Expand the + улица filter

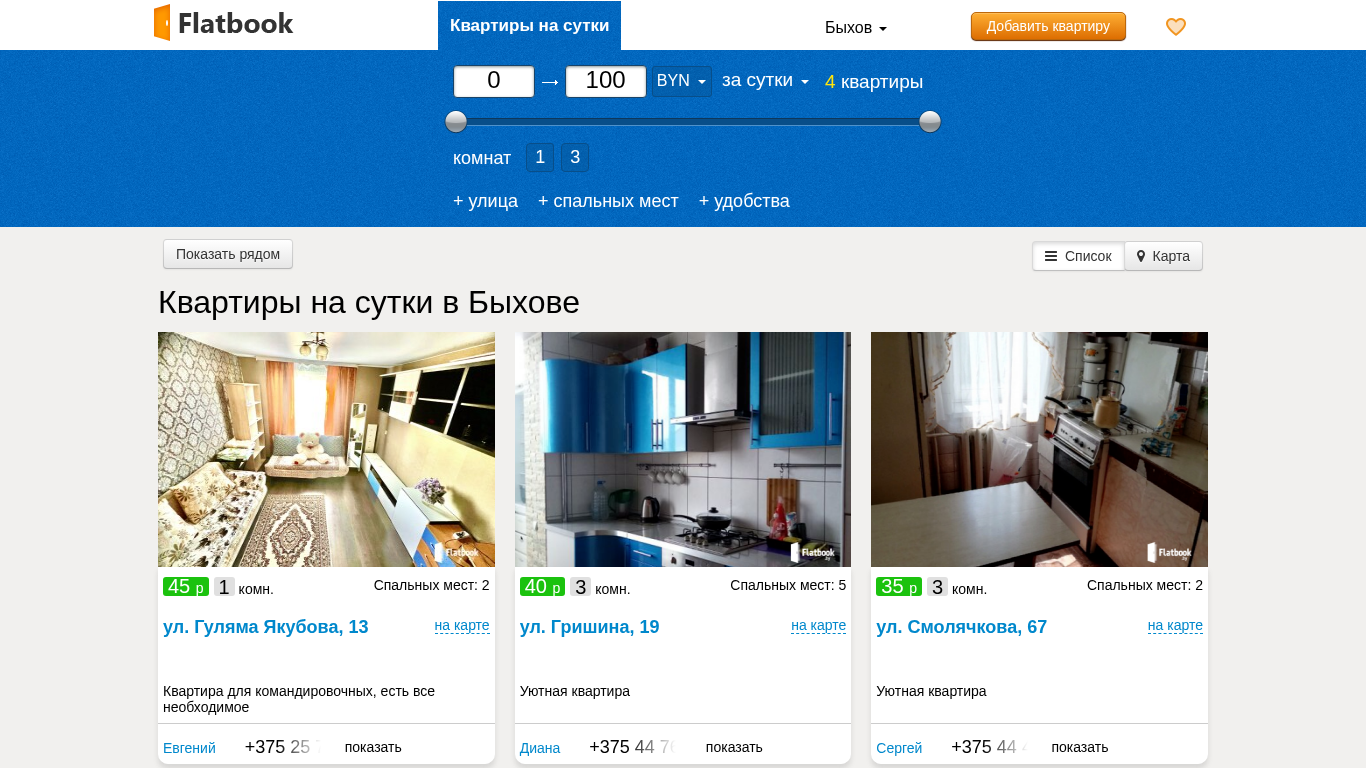pyautogui.click(x=486, y=201)
